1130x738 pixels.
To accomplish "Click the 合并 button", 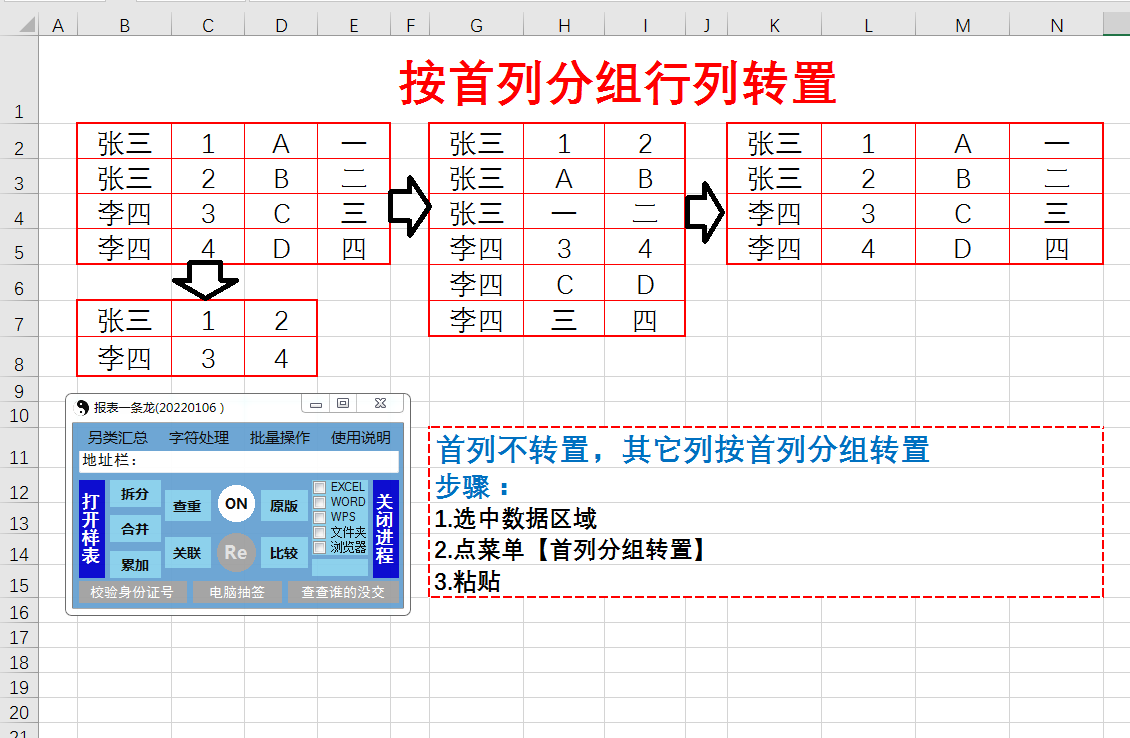I will [x=135, y=529].
